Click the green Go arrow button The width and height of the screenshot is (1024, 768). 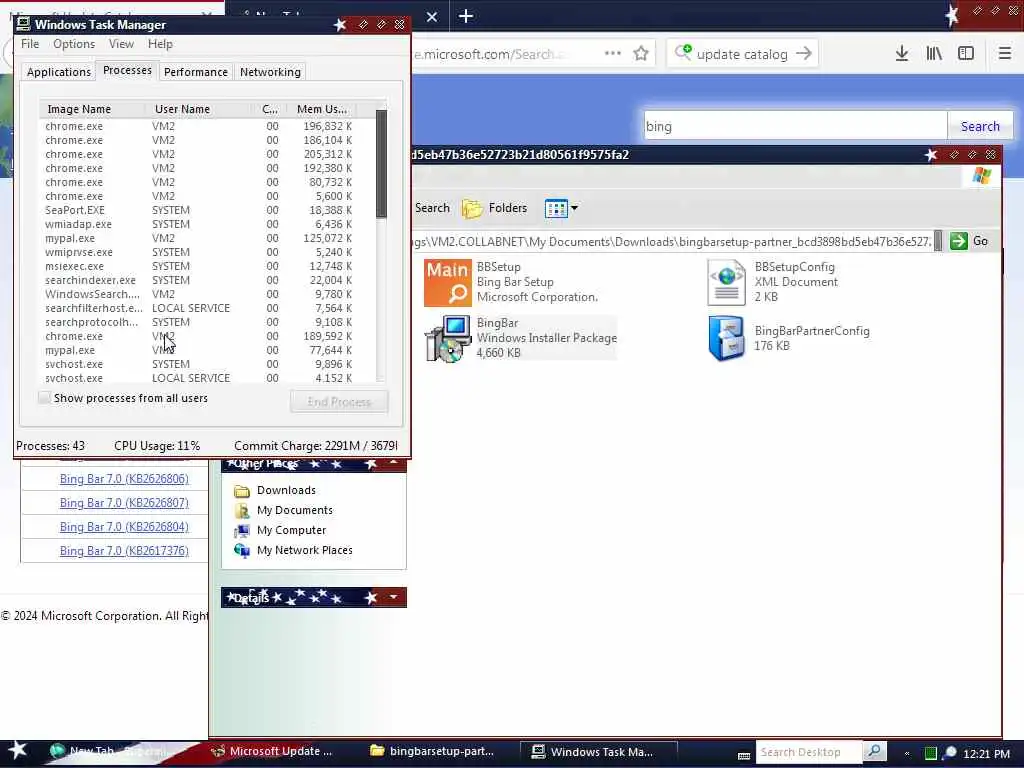959,241
